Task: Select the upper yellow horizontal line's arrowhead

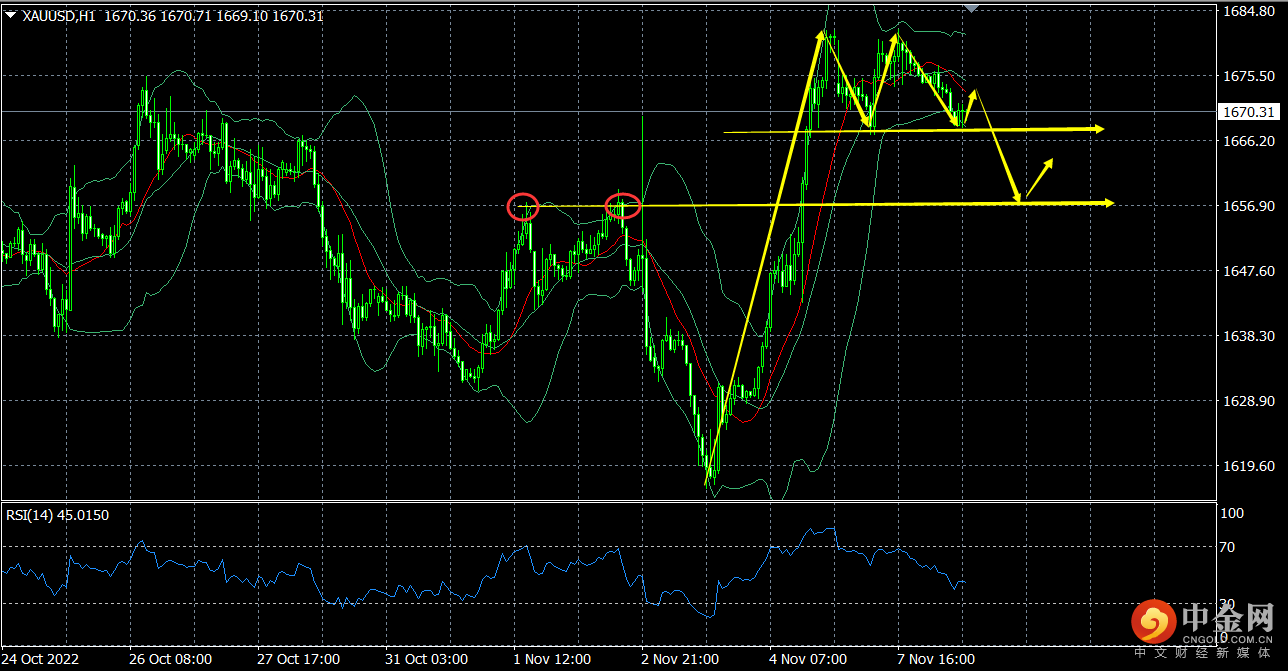Action: point(1098,129)
